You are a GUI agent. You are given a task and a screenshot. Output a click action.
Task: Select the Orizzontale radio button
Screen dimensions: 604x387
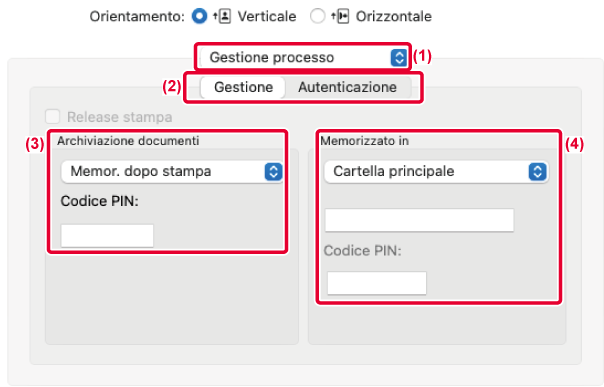(x=317, y=16)
